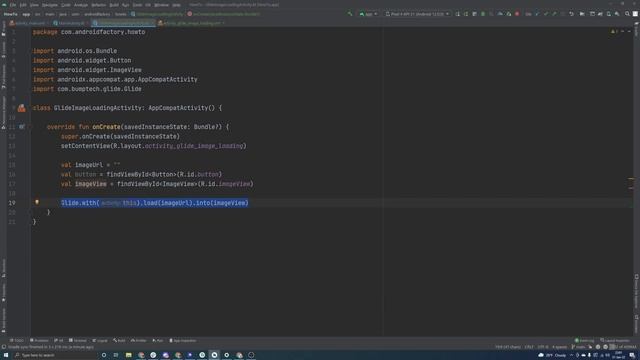Click the Windows Start button
640x360 pixels.
click(6, 355)
